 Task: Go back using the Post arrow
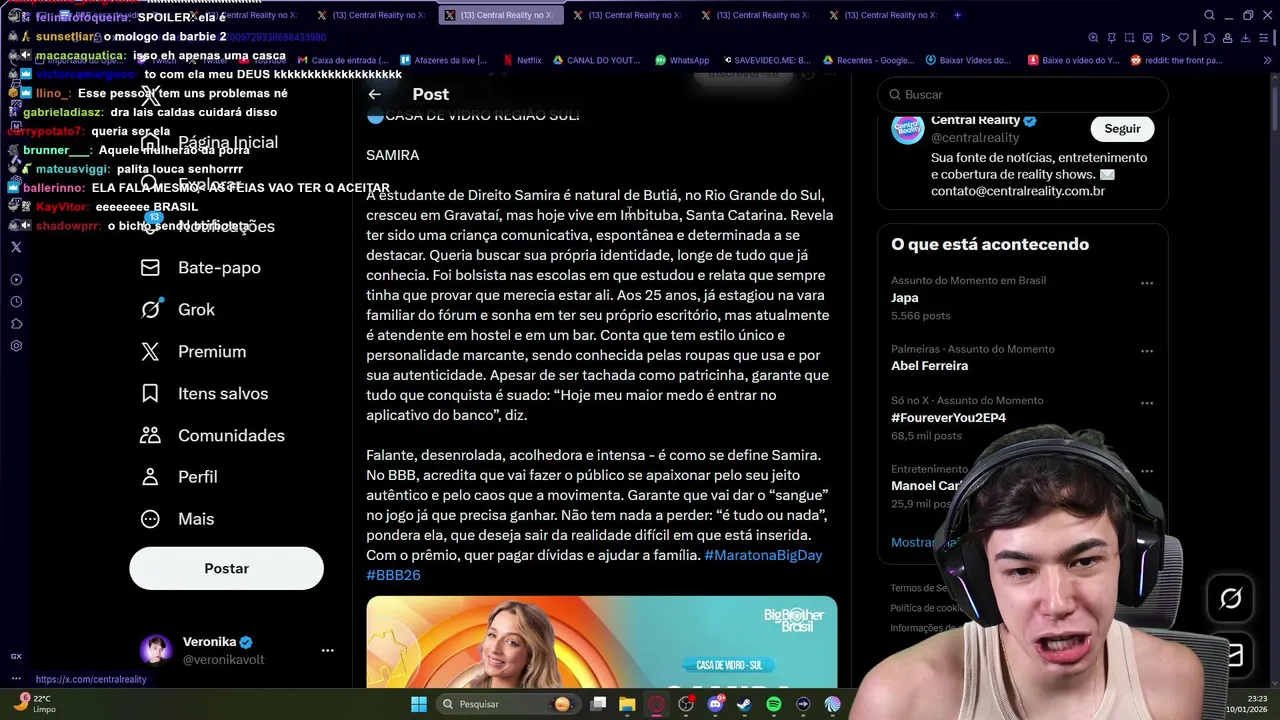tap(374, 94)
